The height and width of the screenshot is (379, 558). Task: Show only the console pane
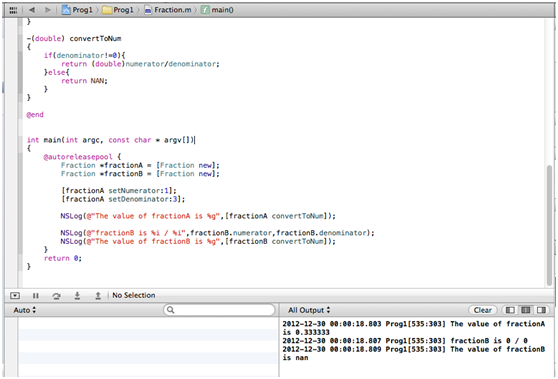[541, 310]
